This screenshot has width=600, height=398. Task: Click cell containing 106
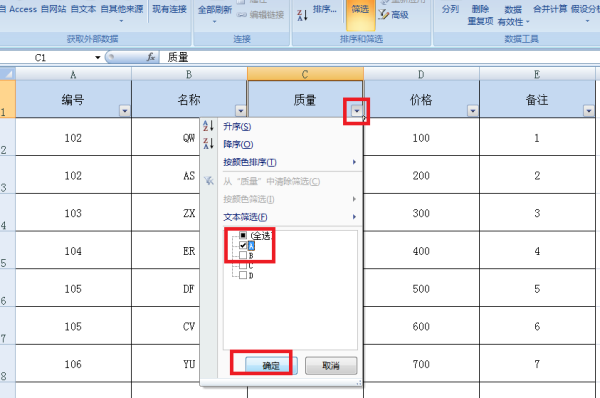tap(73, 364)
